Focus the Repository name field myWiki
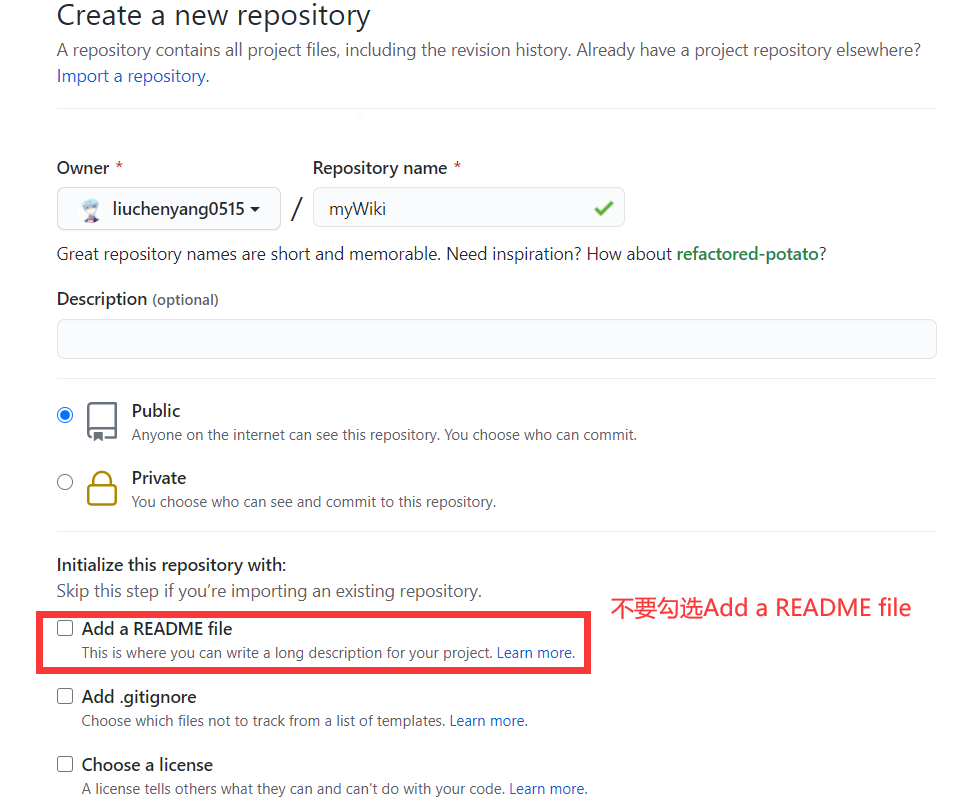Screen dimensions: 956x802 pyautogui.click(x=468, y=208)
